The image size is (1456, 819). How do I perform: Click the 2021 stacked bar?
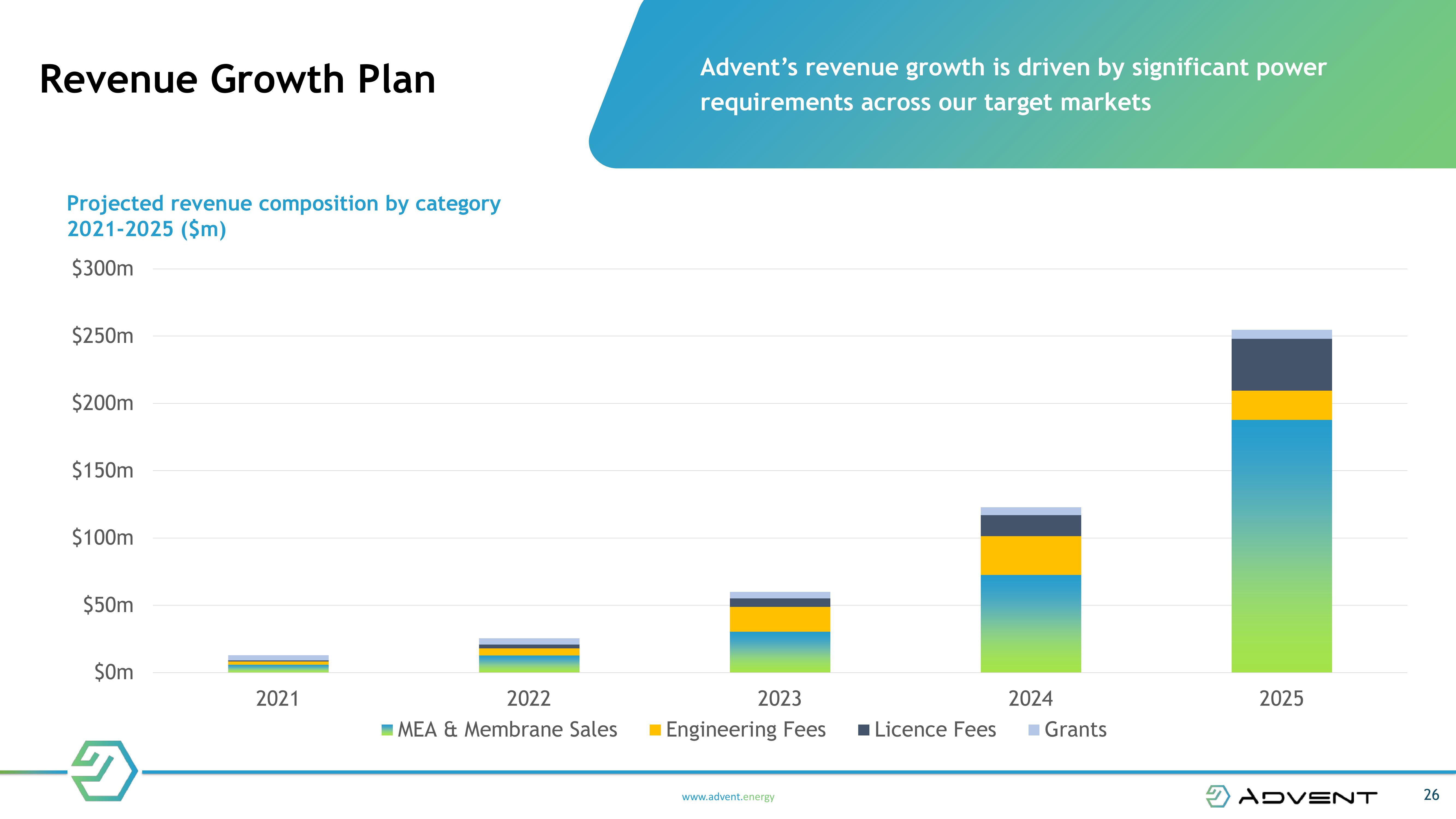278,664
